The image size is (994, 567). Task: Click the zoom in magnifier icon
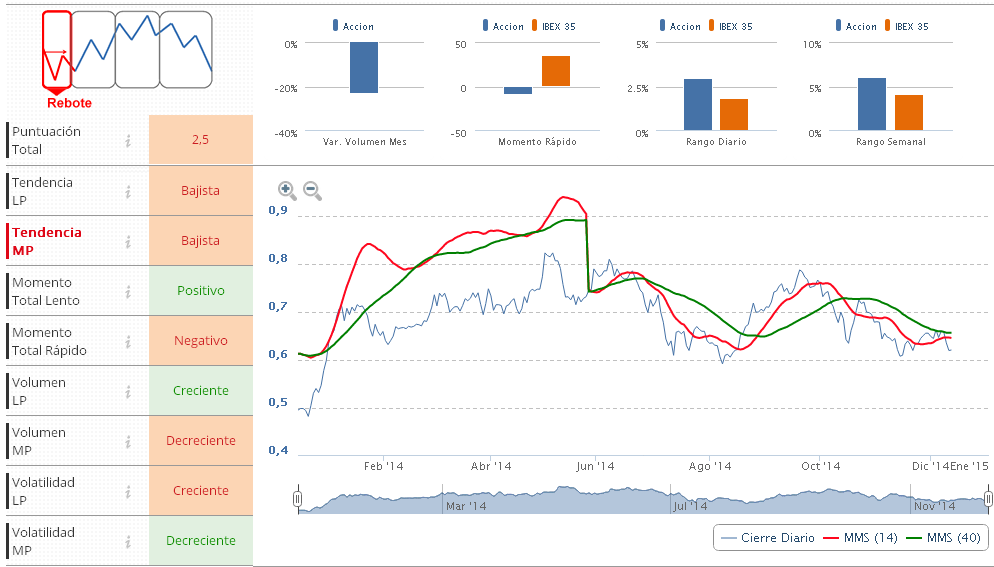click(286, 189)
